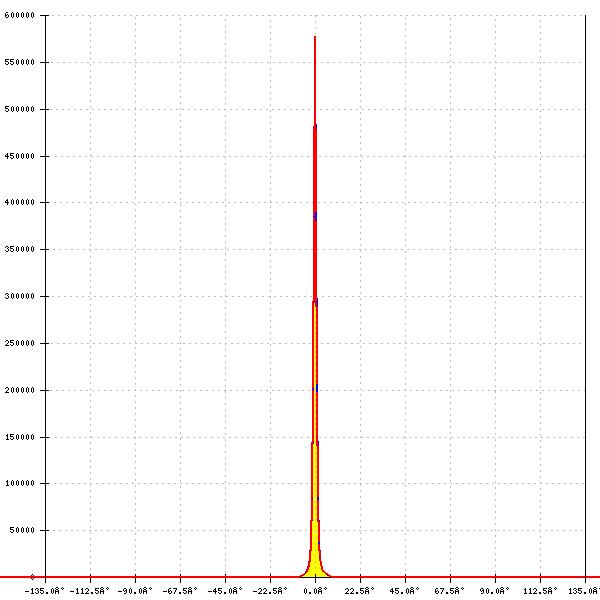
Task: Select the 67.5° x-axis label
Action: coord(450,591)
